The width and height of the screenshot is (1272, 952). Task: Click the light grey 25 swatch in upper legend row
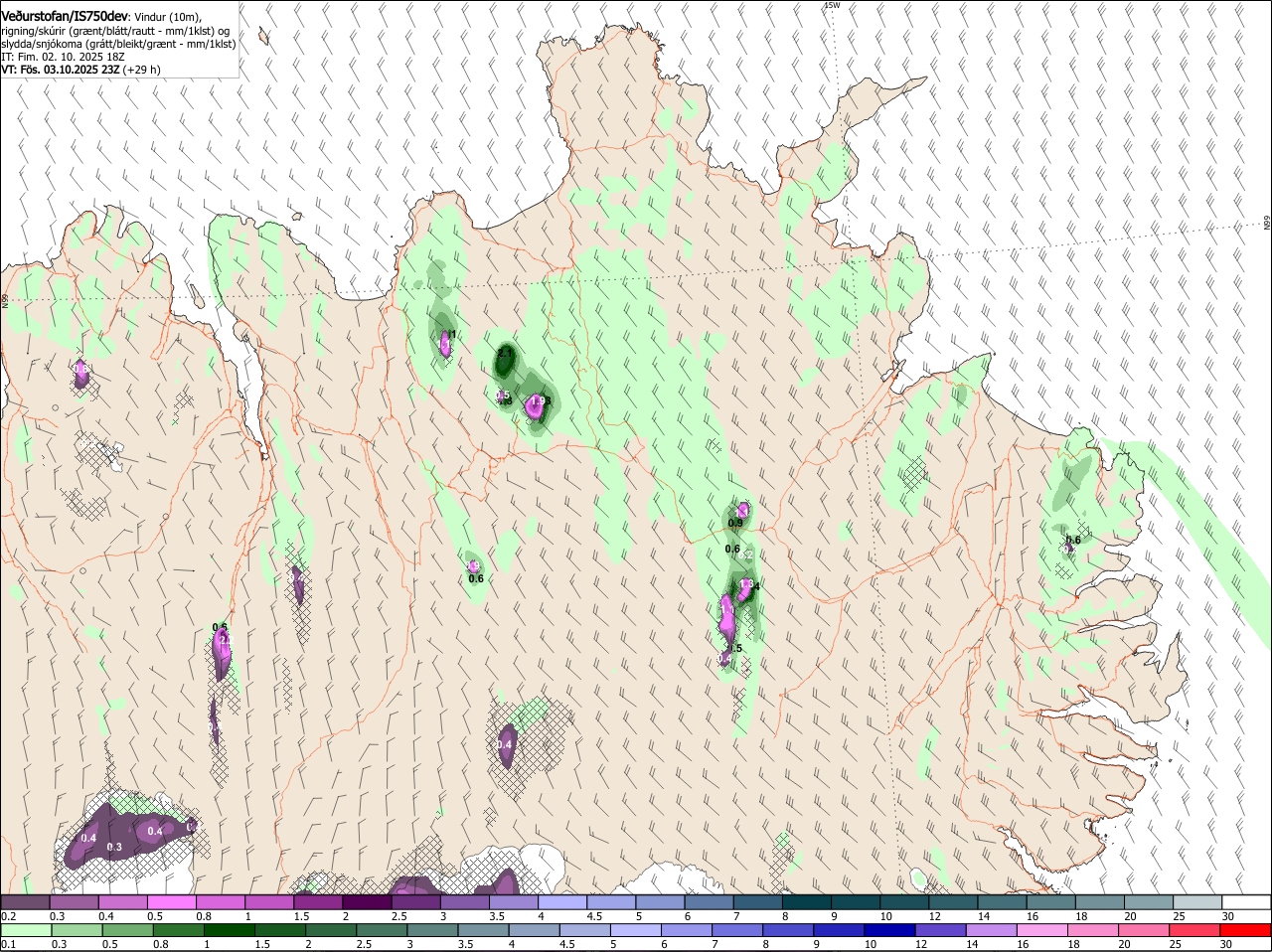coord(1197,902)
